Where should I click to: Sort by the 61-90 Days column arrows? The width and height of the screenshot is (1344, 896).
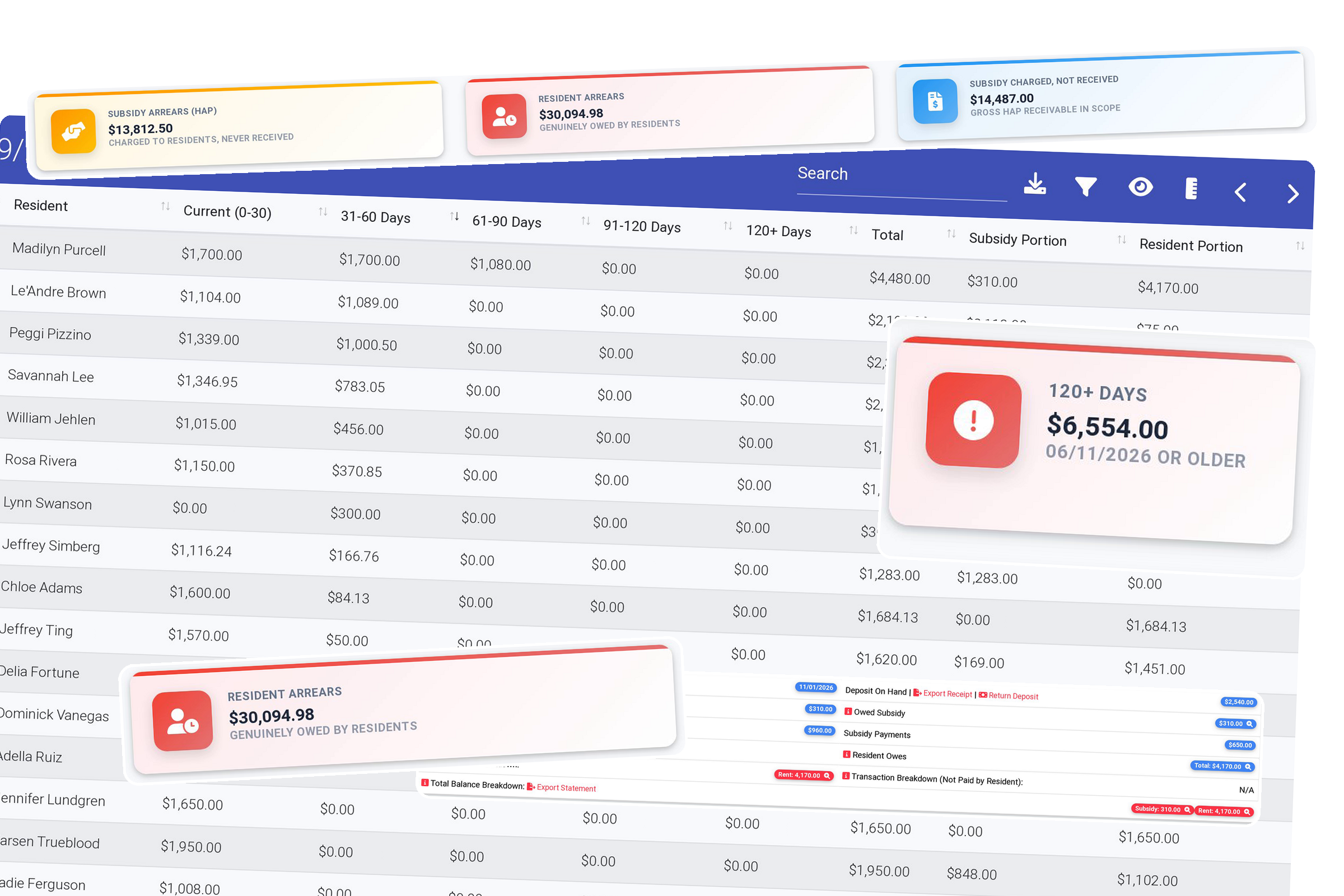coord(586,221)
